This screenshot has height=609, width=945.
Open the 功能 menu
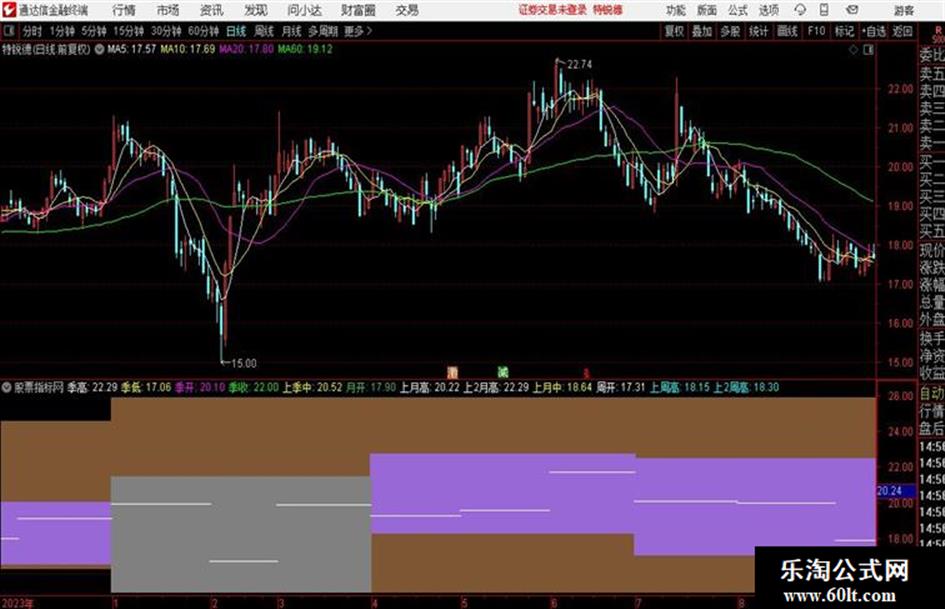676,10
